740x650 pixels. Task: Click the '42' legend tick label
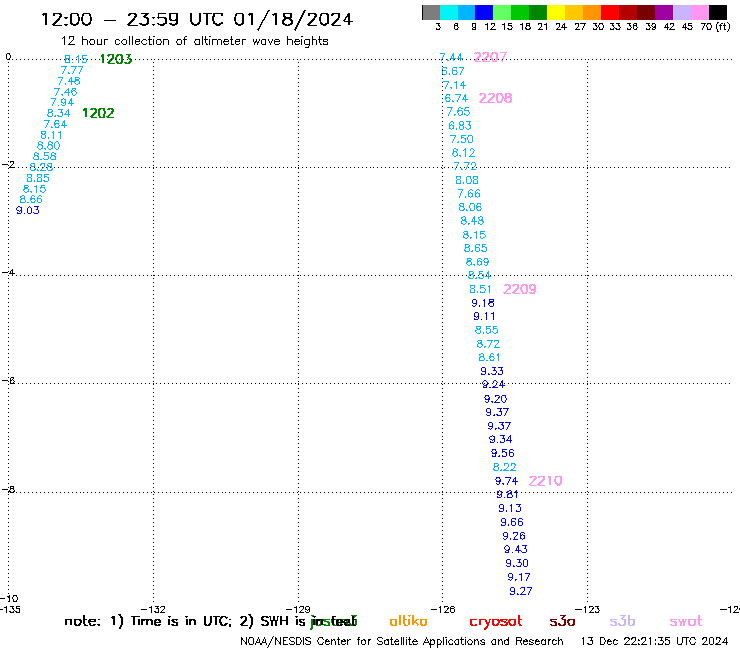(x=669, y=26)
